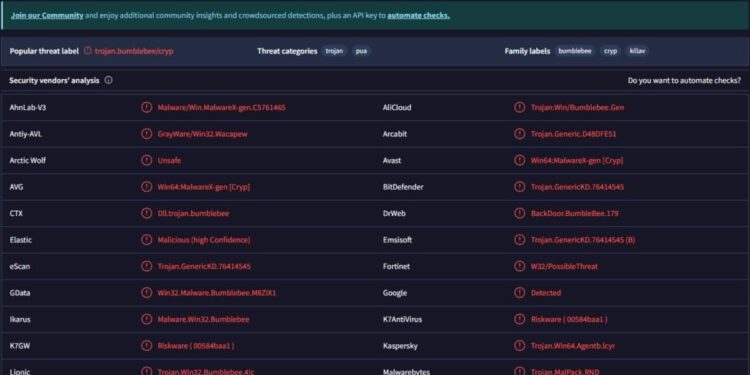This screenshot has width=750, height=375.
Task: Open the Join our Community link
Action: [x=47, y=15]
